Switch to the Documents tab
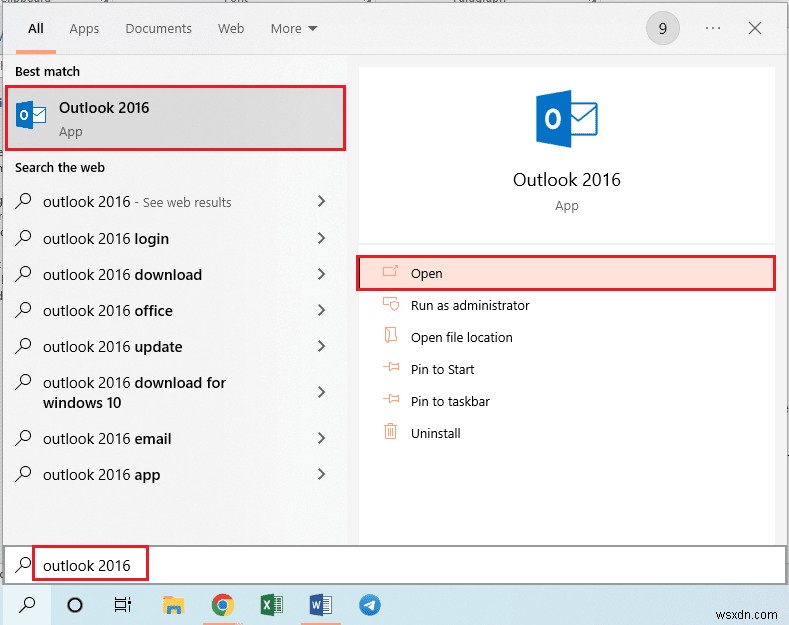789x625 pixels. tap(159, 29)
